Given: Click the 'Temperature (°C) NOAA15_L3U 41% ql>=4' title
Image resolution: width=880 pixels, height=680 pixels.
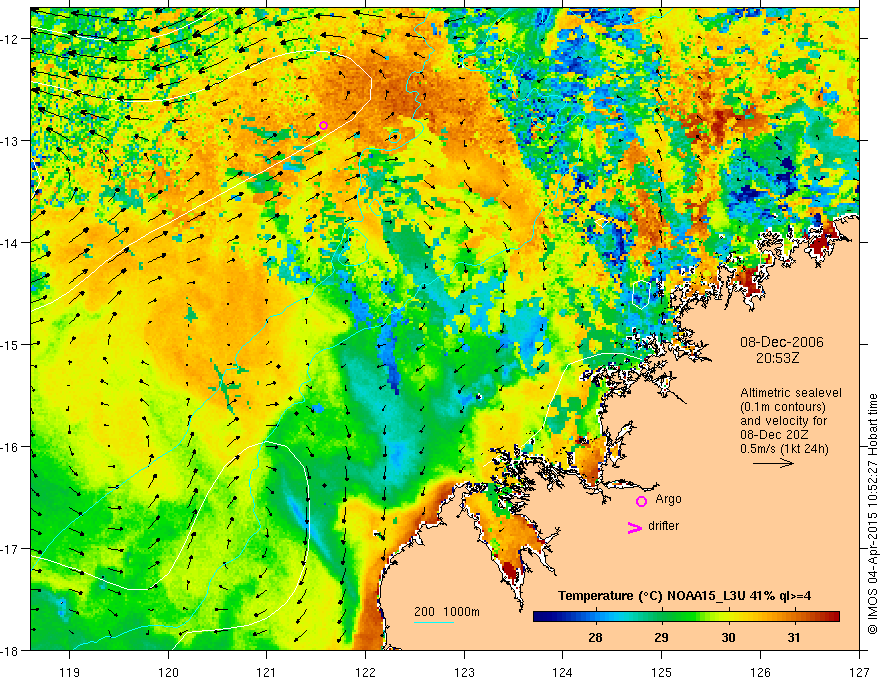Looking at the screenshot, I should pos(684,595).
